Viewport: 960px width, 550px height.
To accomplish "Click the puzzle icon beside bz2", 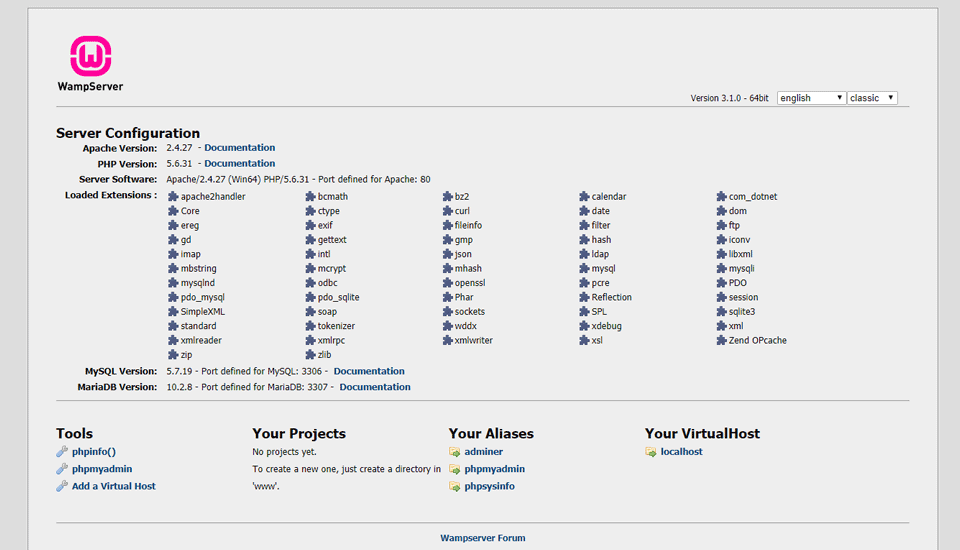I will click(448, 197).
